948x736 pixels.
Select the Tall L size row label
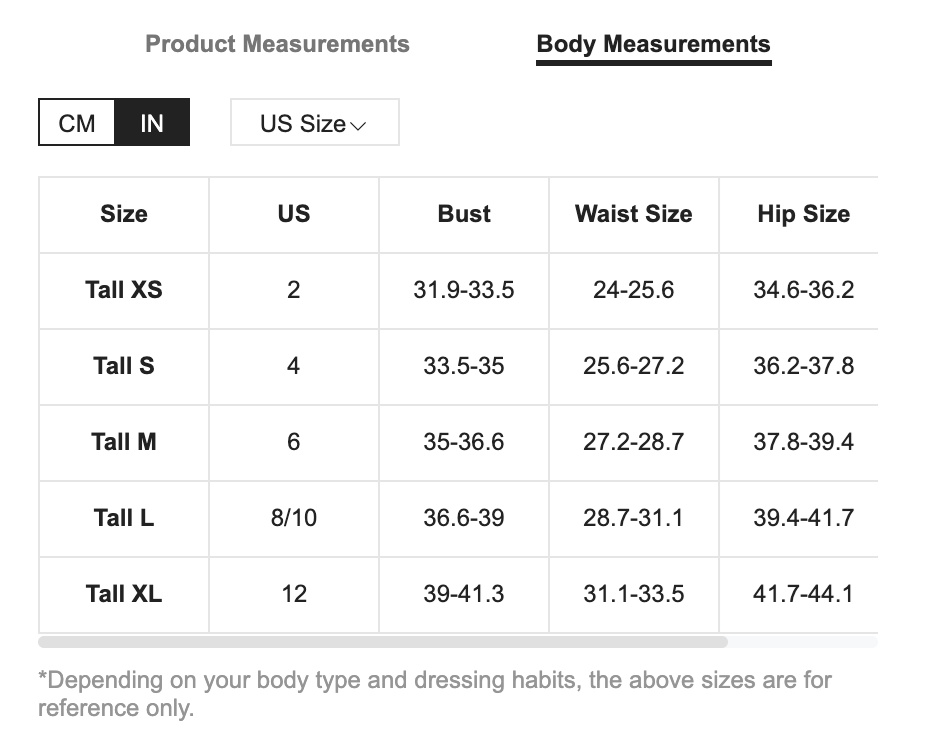pos(124,518)
